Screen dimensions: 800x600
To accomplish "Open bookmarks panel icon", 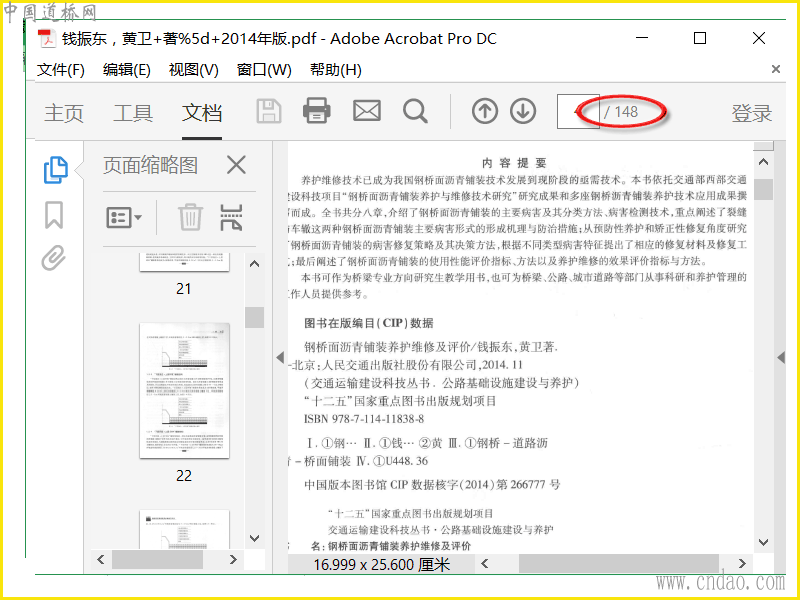I will pos(54,215).
